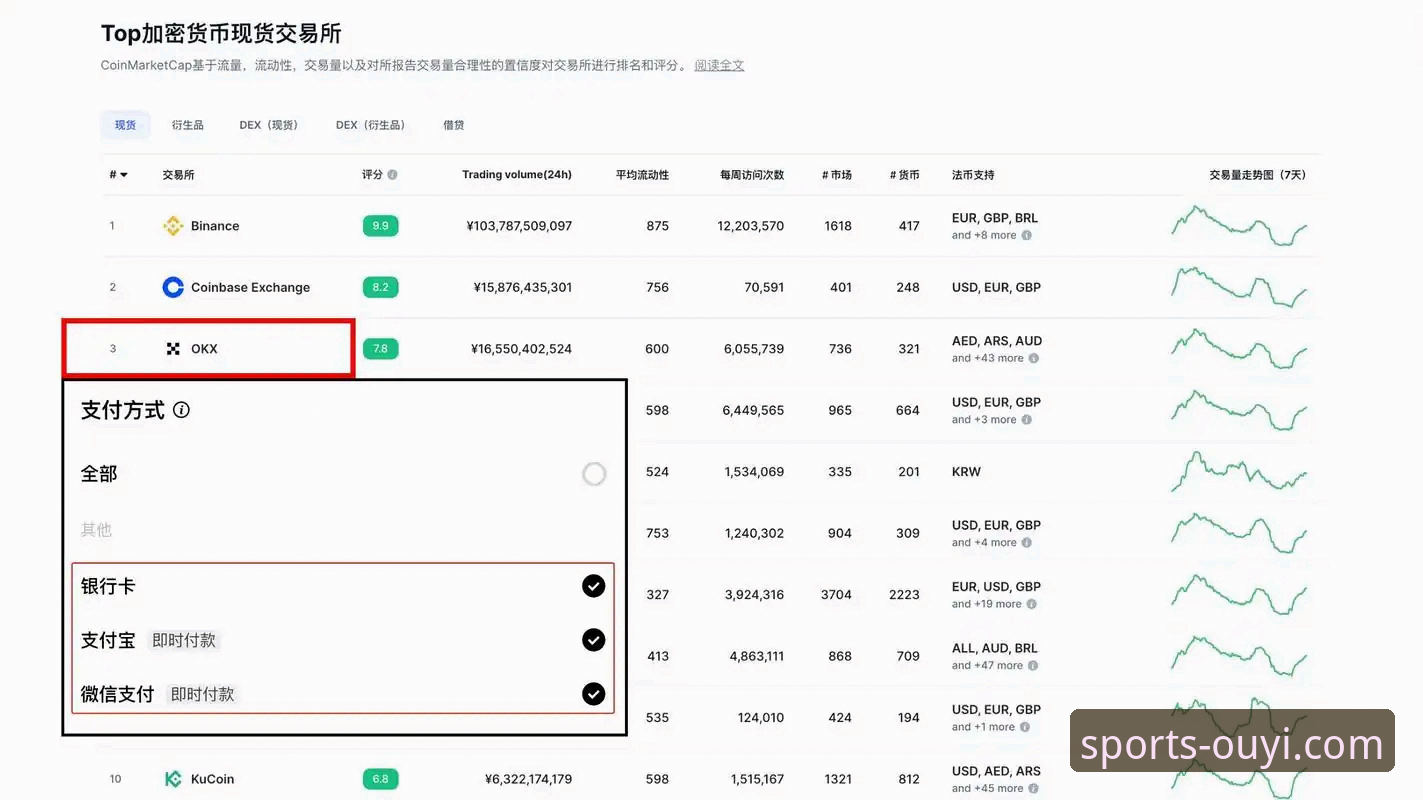Screen dimensions: 1423x800
Task: Expand 'and +19 more' fiat currencies list
Action: (987, 604)
